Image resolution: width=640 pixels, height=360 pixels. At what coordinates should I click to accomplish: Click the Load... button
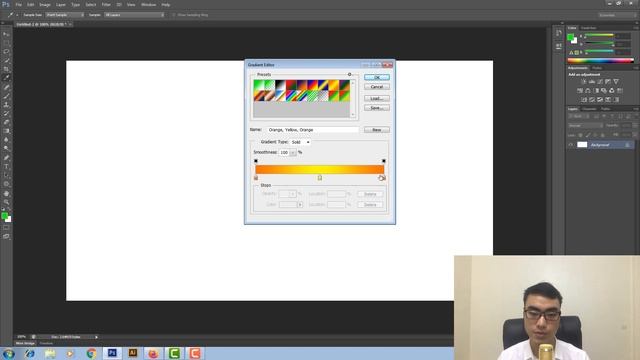point(377,98)
